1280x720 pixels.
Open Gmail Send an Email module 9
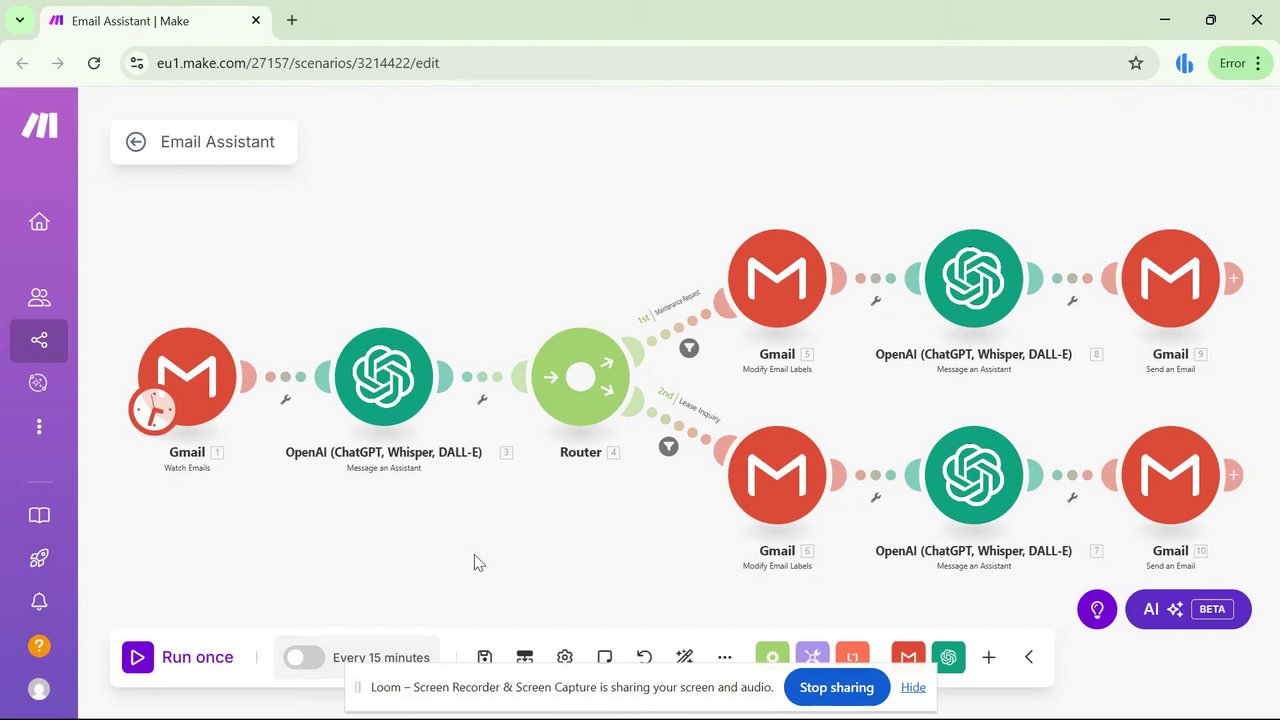click(x=1171, y=279)
